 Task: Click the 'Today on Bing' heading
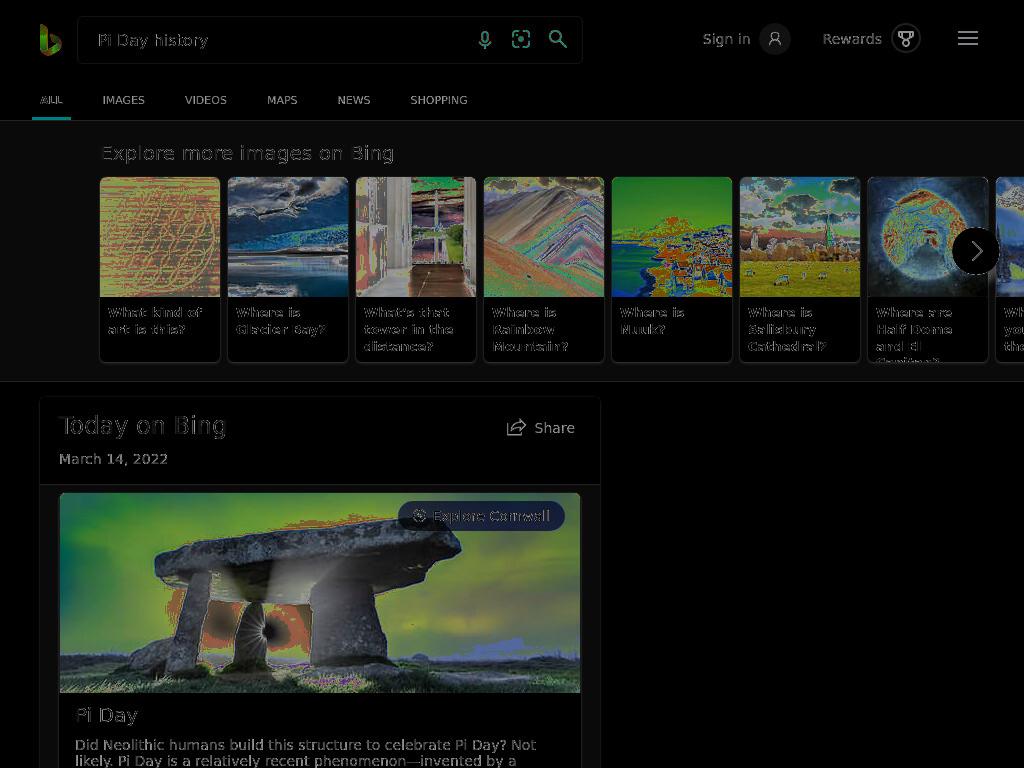pyautogui.click(x=142, y=426)
